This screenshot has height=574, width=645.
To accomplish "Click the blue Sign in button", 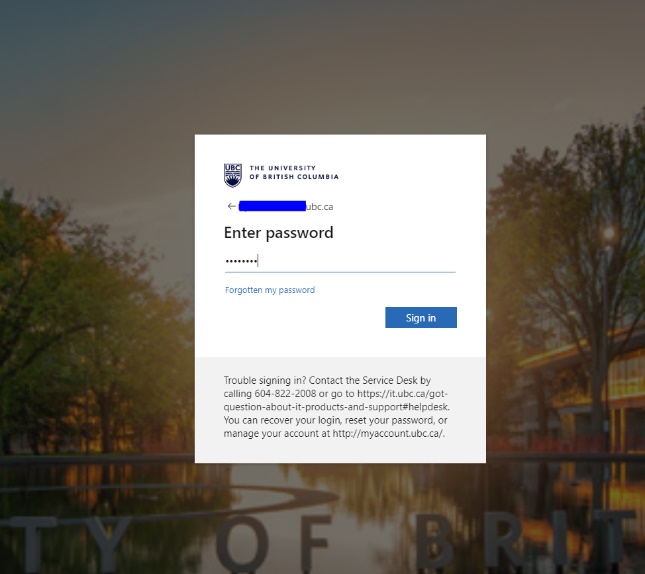I will (x=421, y=318).
